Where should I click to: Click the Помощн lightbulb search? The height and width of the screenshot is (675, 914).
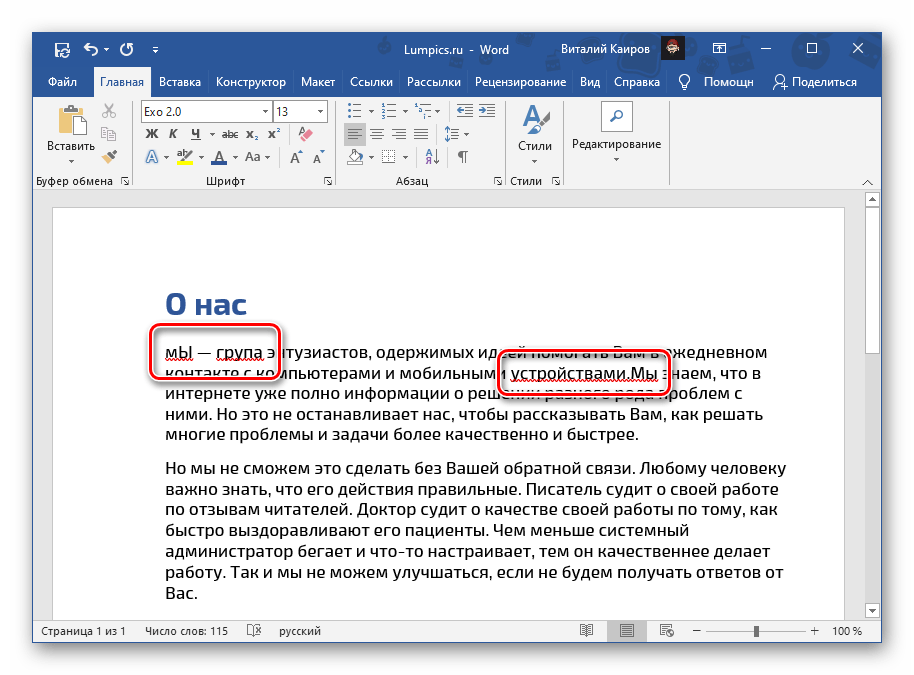tap(716, 82)
